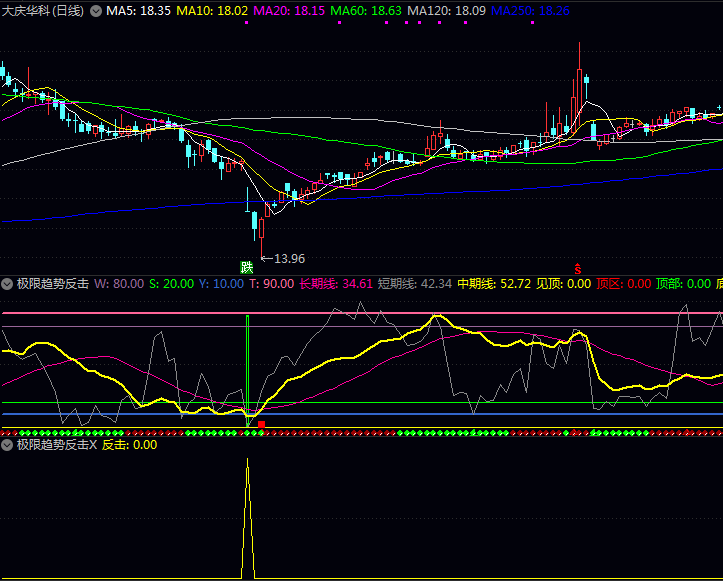
Task: Click the small red square signal marker
Action: [x=262, y=425]
